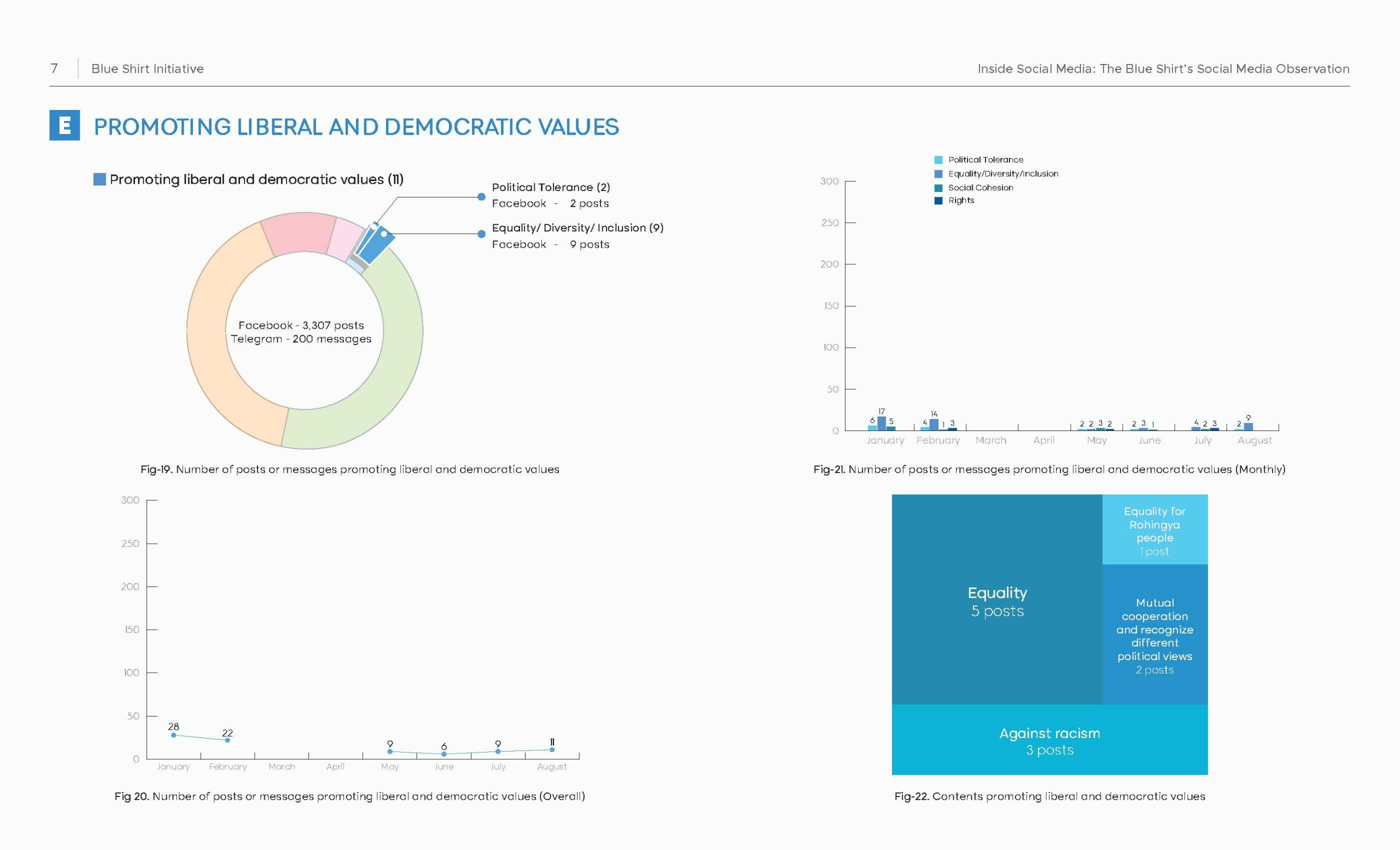Click the 'Rights' legend label
Image resolution: width=1400 pixels, height=850 pixels.
click(x=961, y=201)
